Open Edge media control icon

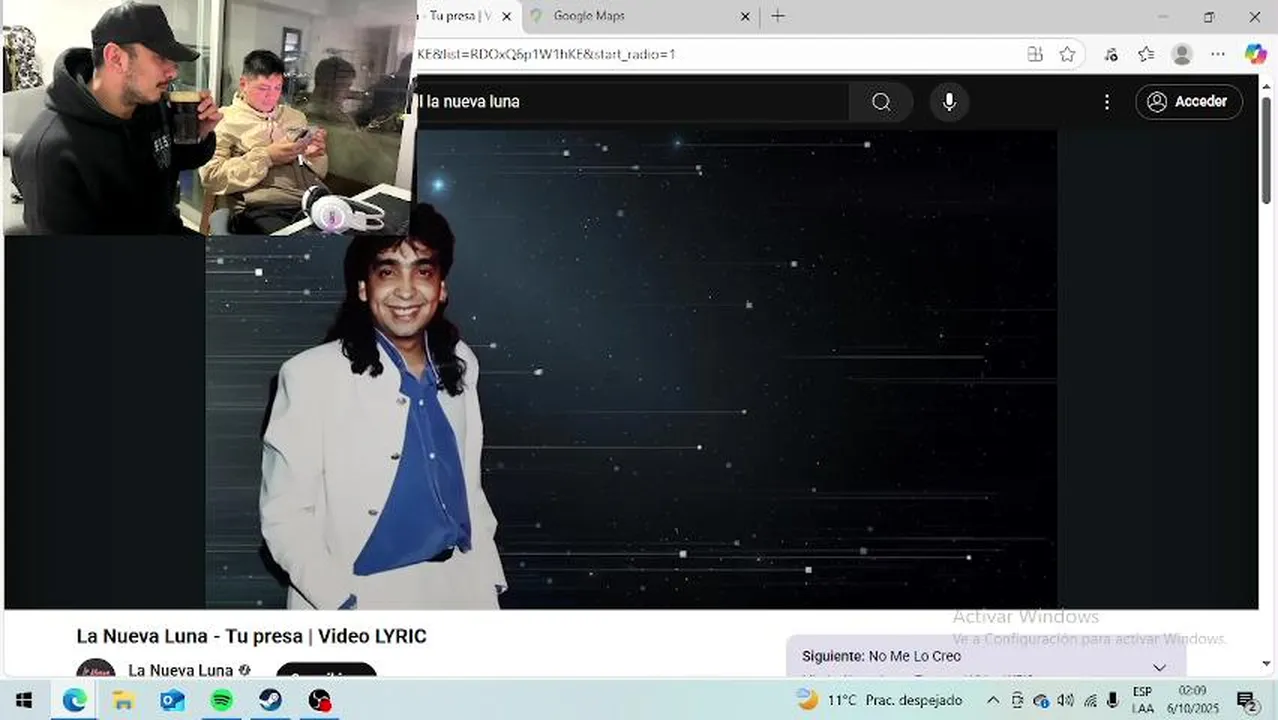(x=1111, y=54)
